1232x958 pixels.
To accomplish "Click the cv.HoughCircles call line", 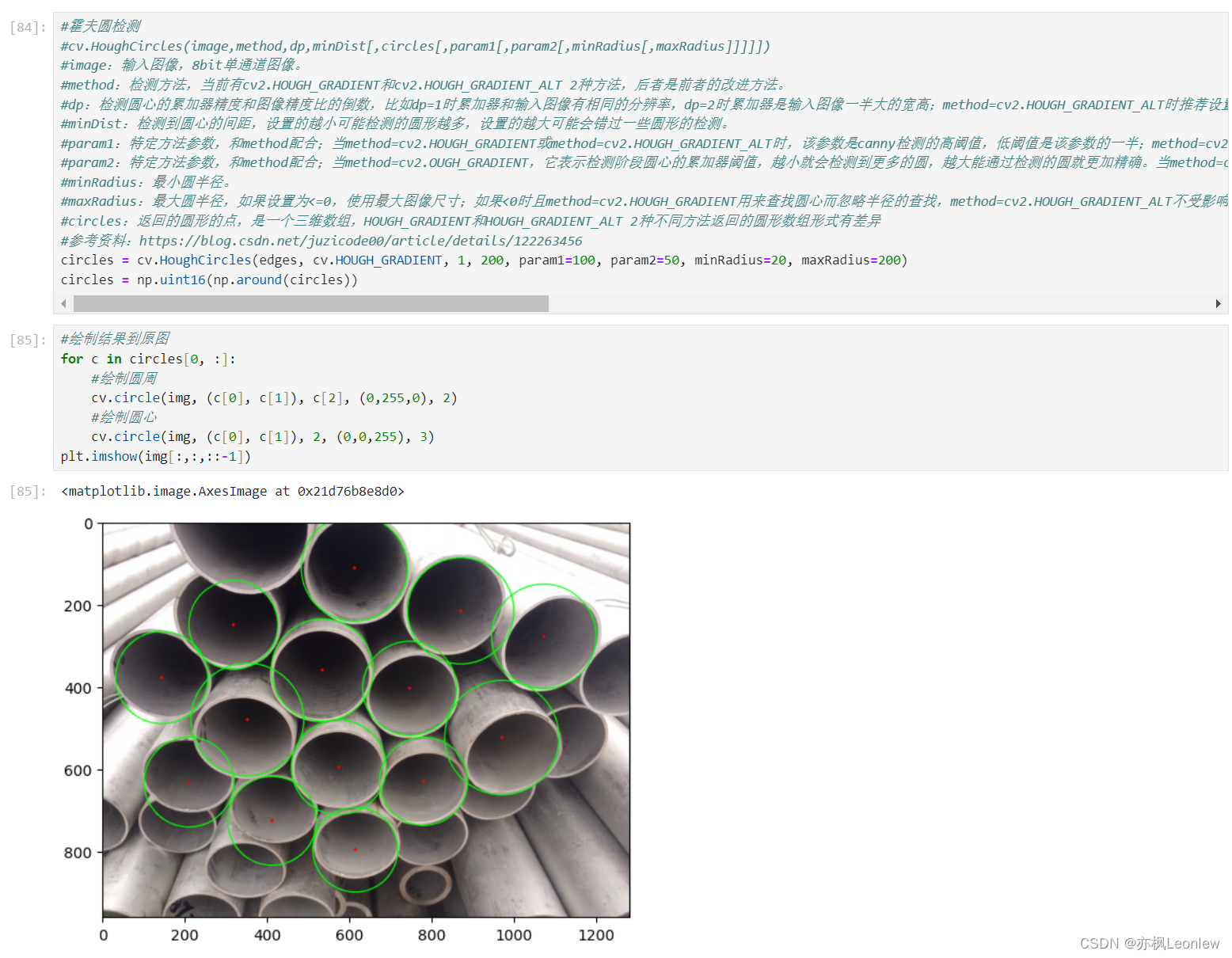I will (484, 260).
